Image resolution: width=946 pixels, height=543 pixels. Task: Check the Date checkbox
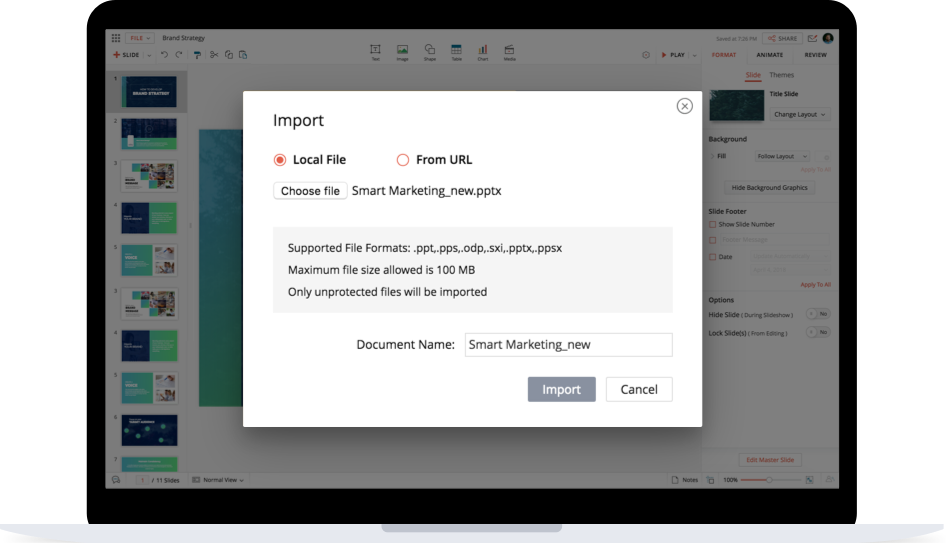pyautogui.click(x=713, y=257)
